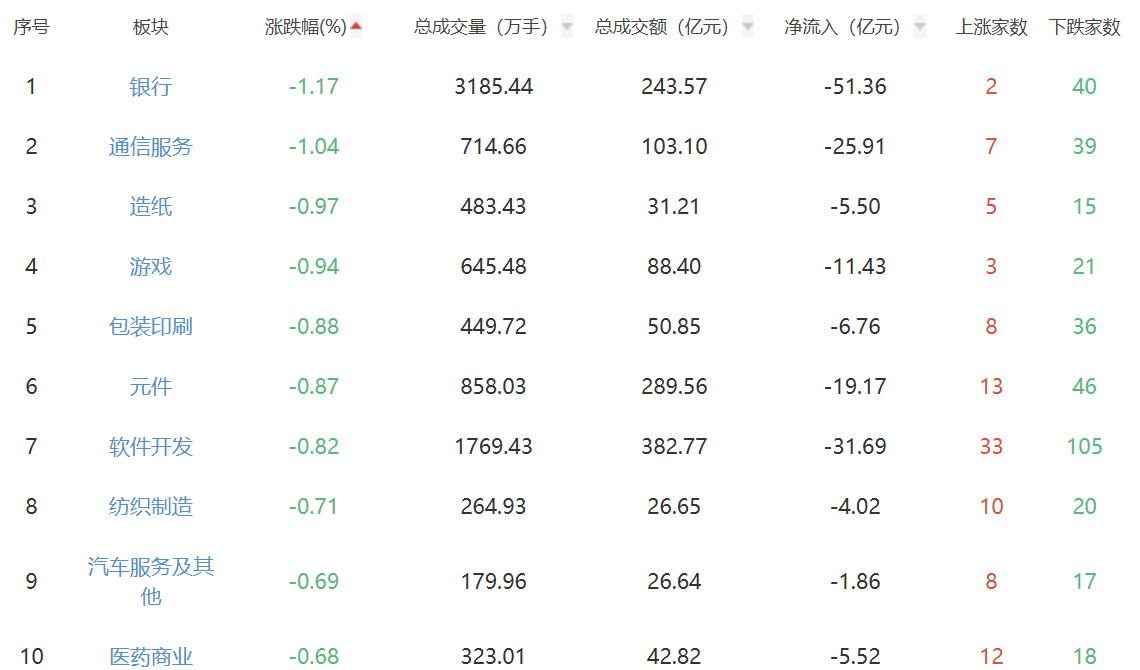Screen dimensions: 1140x670
Task: Click the 下跌家数 column header
Action: [1084, 27]
